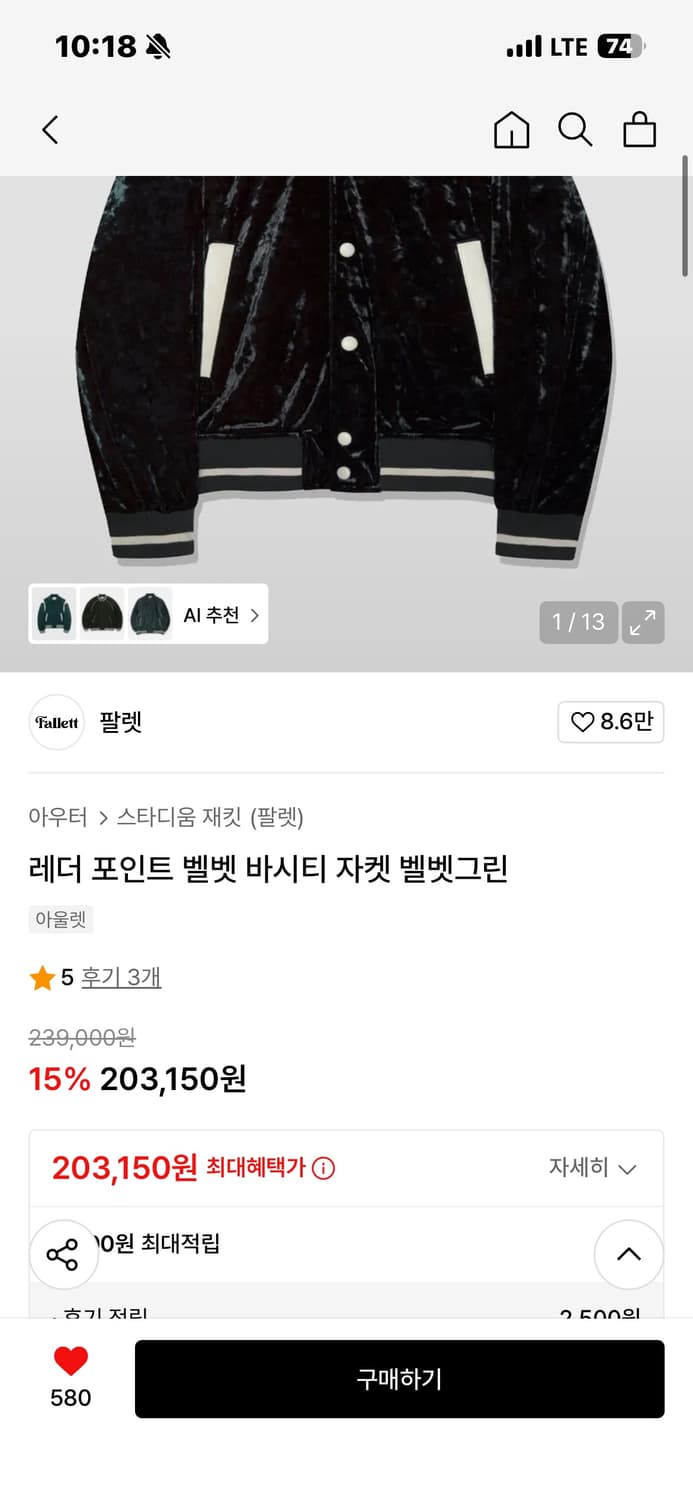This screenshot has height=1500, width=693.
Task: Tap 구매하기 to purchase
Action: 400,1378
